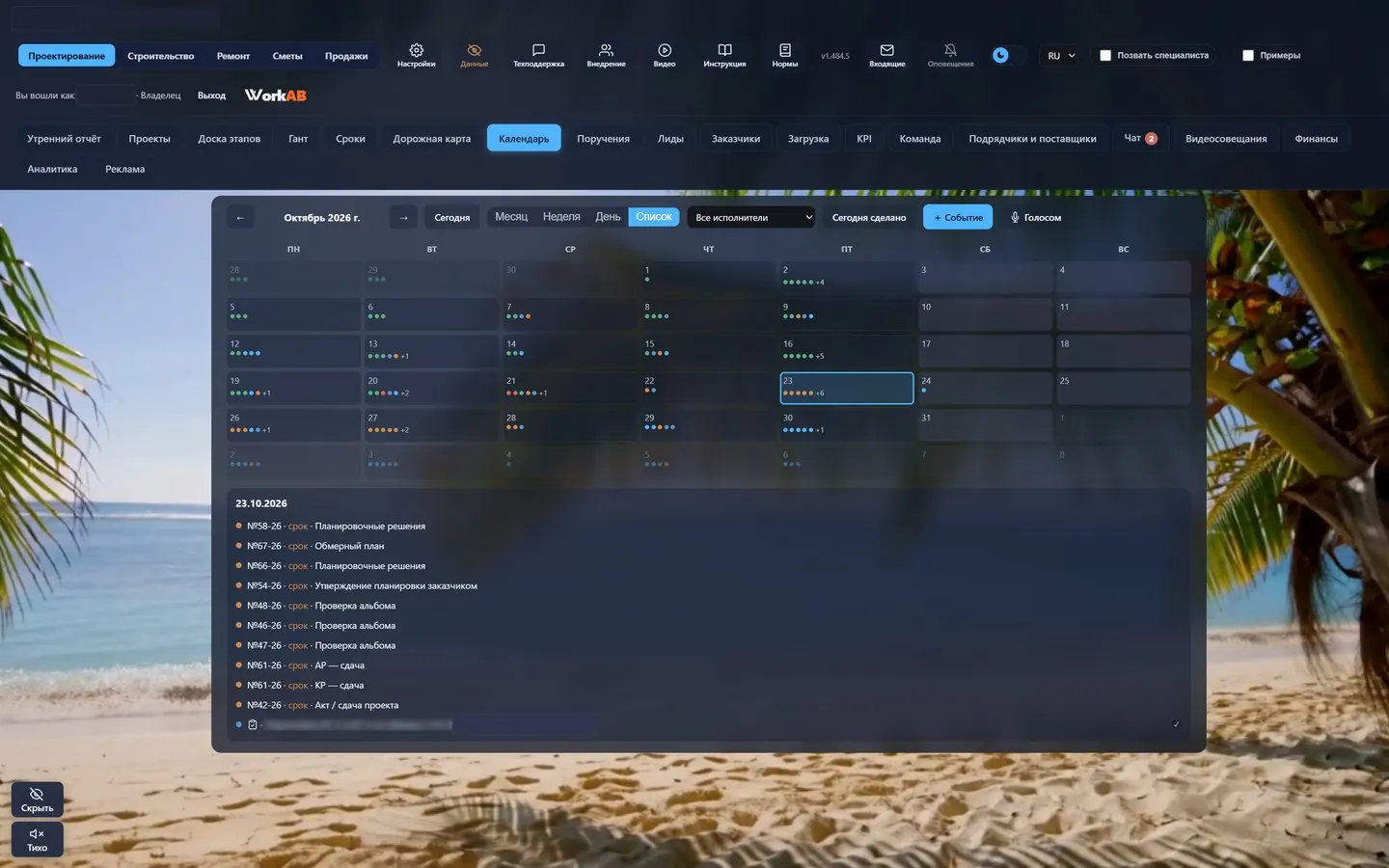Switch to the Месяц view
1389x868 pixels.
click(511, 217)
